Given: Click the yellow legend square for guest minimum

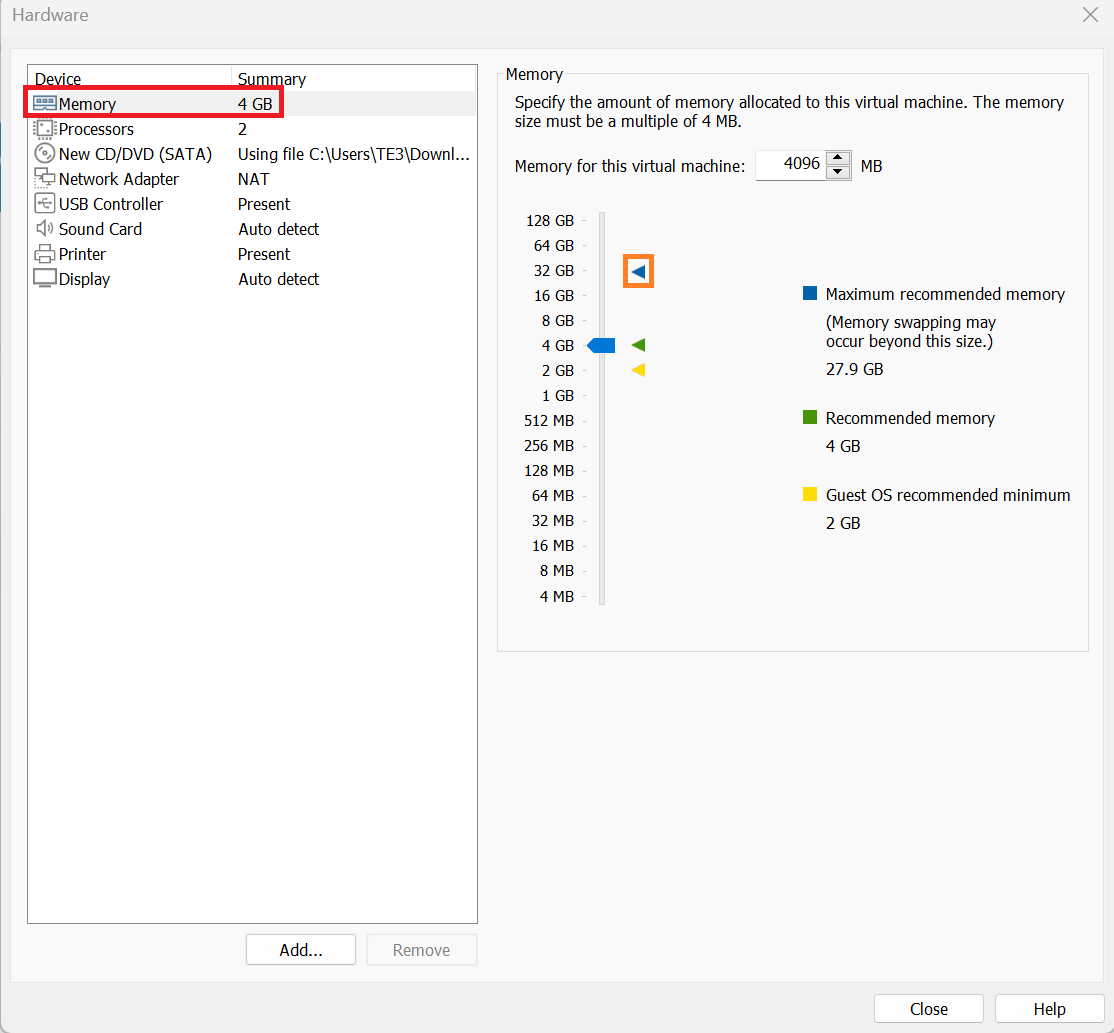Looking at the screenshot, I should tap(809, 494).
